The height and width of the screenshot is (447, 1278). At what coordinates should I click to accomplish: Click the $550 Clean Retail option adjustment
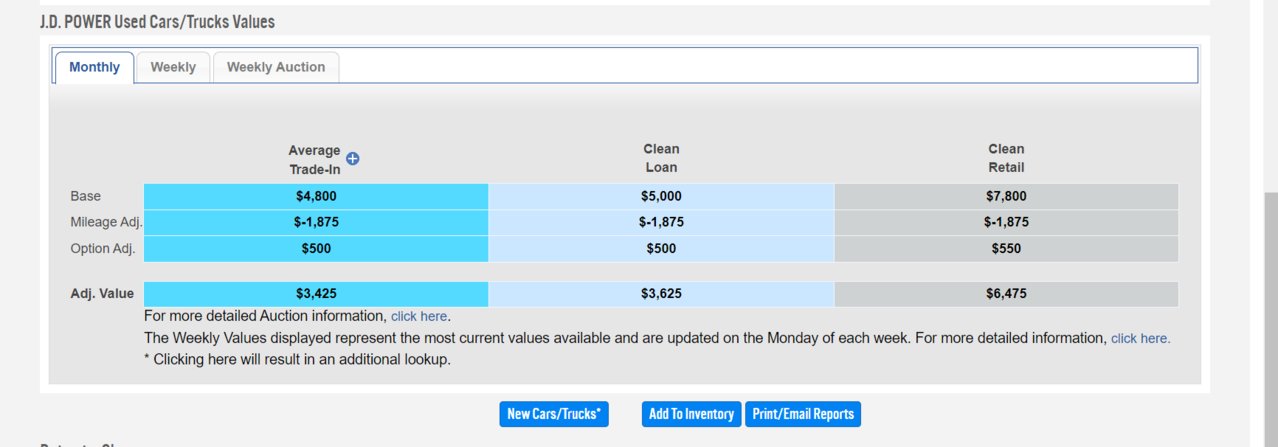[1006, 248]
